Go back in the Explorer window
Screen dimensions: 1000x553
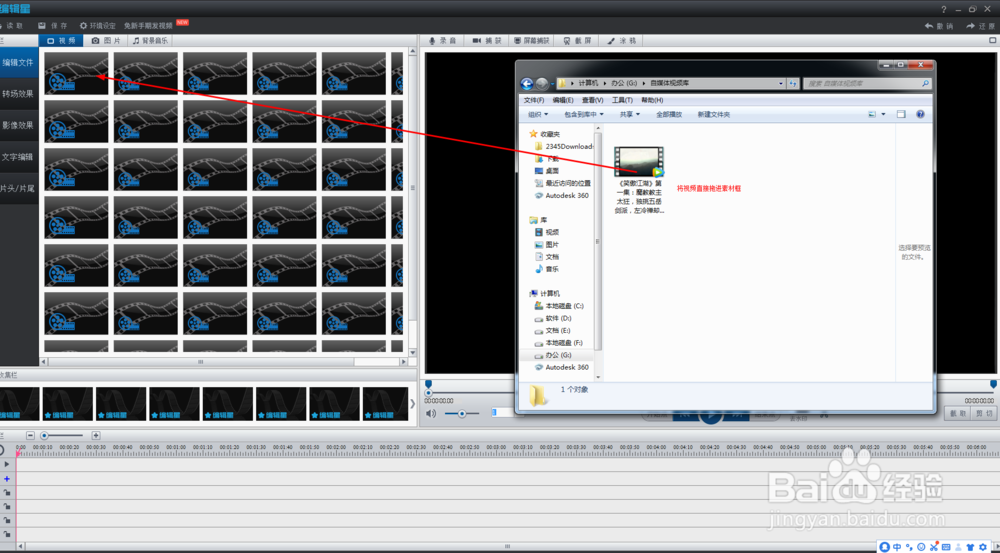click(527, 84)
